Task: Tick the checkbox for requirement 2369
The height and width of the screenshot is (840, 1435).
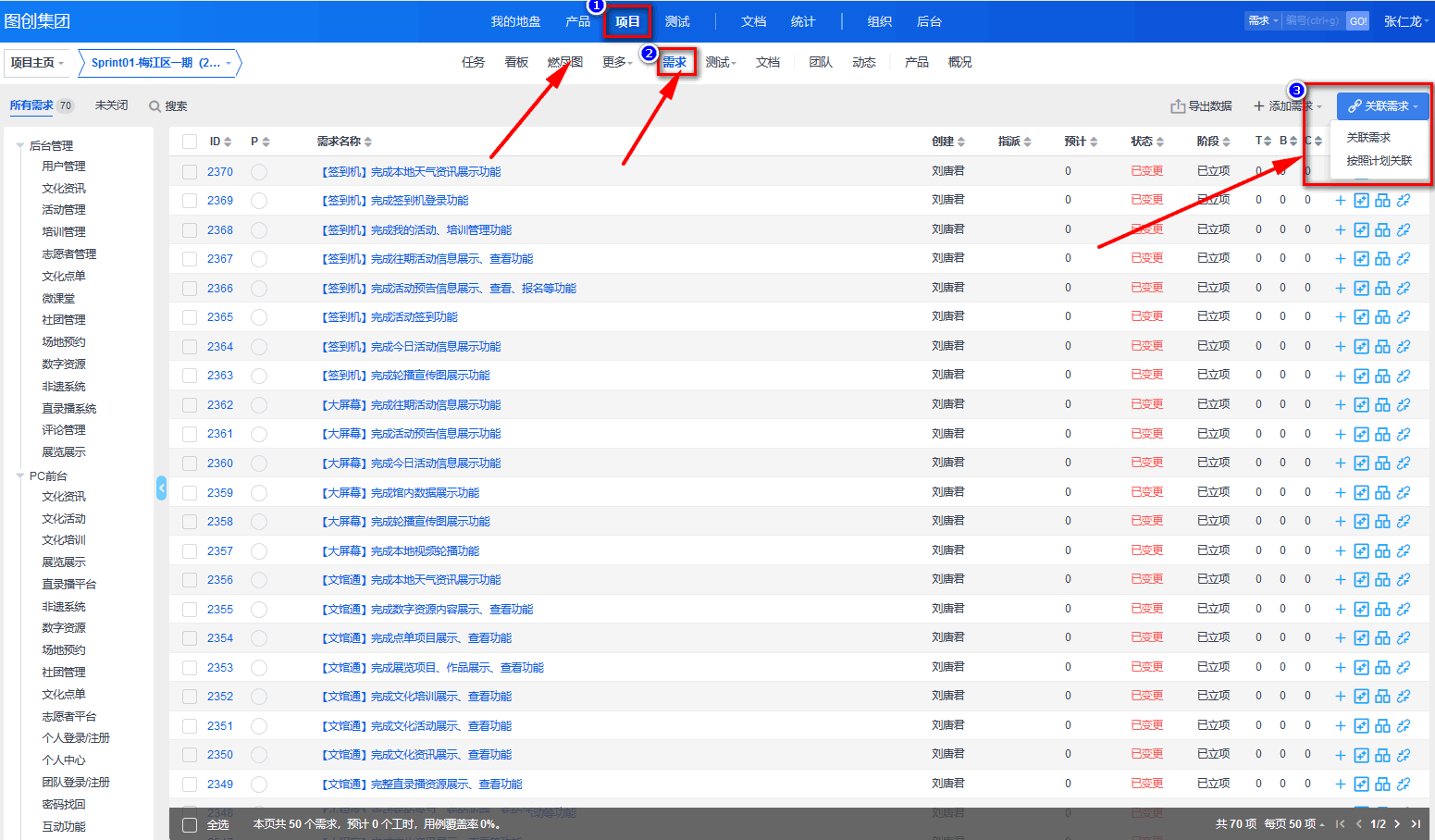Action: [x=190, y=201]
